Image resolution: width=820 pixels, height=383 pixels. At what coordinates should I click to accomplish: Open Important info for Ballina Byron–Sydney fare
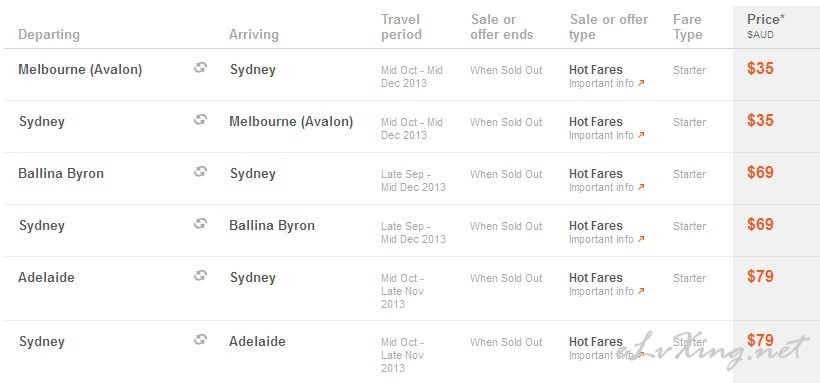[607, 187]
